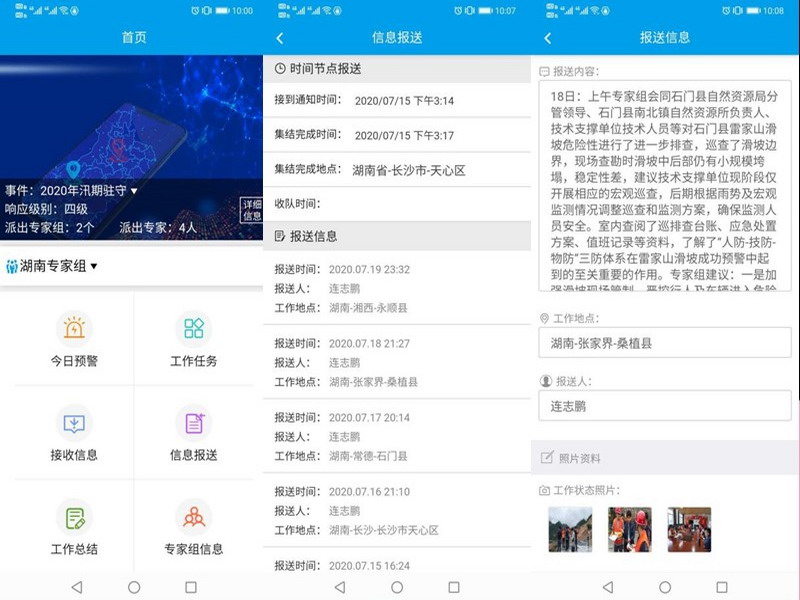Go back from the 信息报送 screen
This screenshot has height=600, width=800.
(280, 38)
